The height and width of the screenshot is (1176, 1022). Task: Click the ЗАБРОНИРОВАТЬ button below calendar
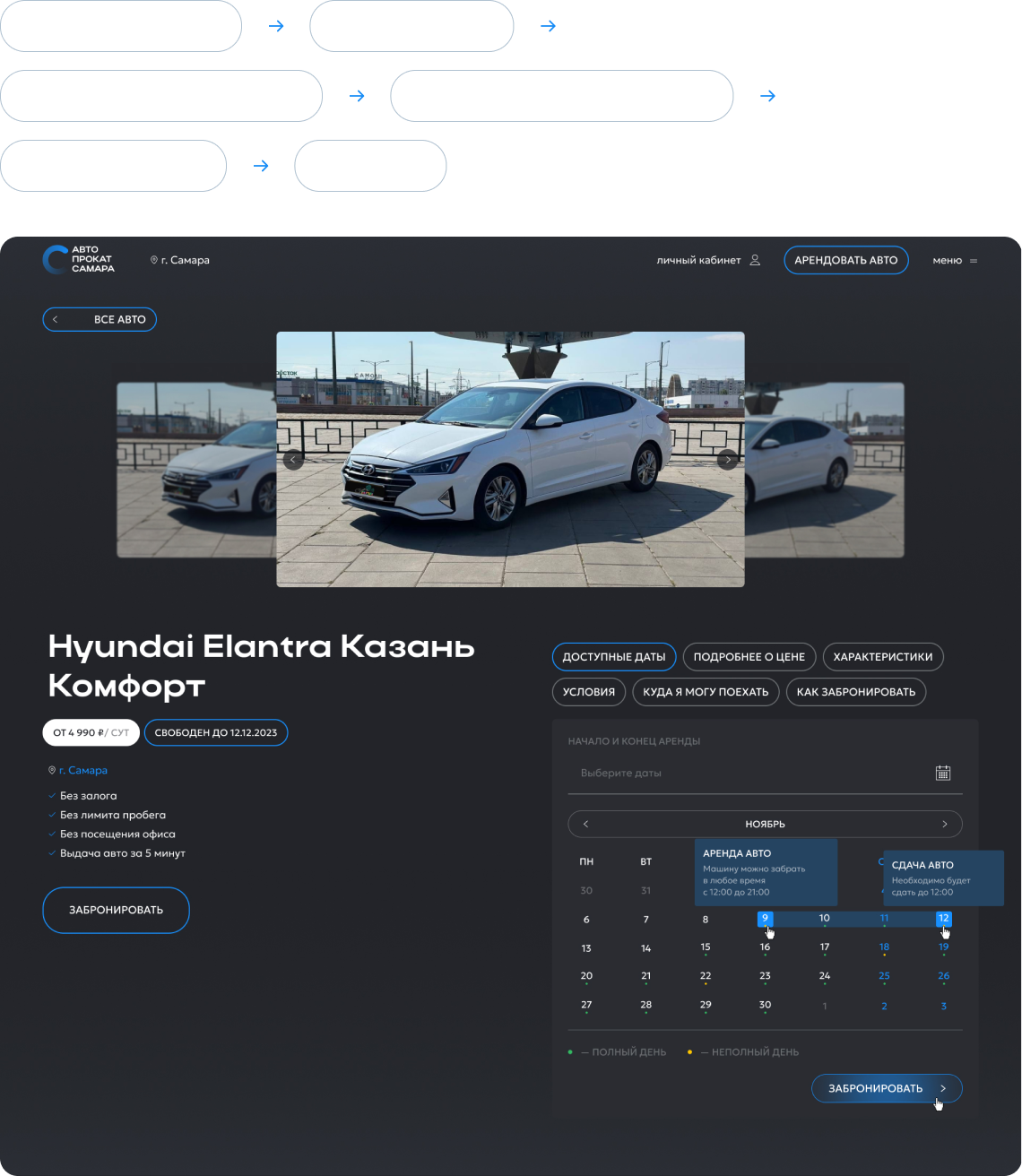(887, 1088)
